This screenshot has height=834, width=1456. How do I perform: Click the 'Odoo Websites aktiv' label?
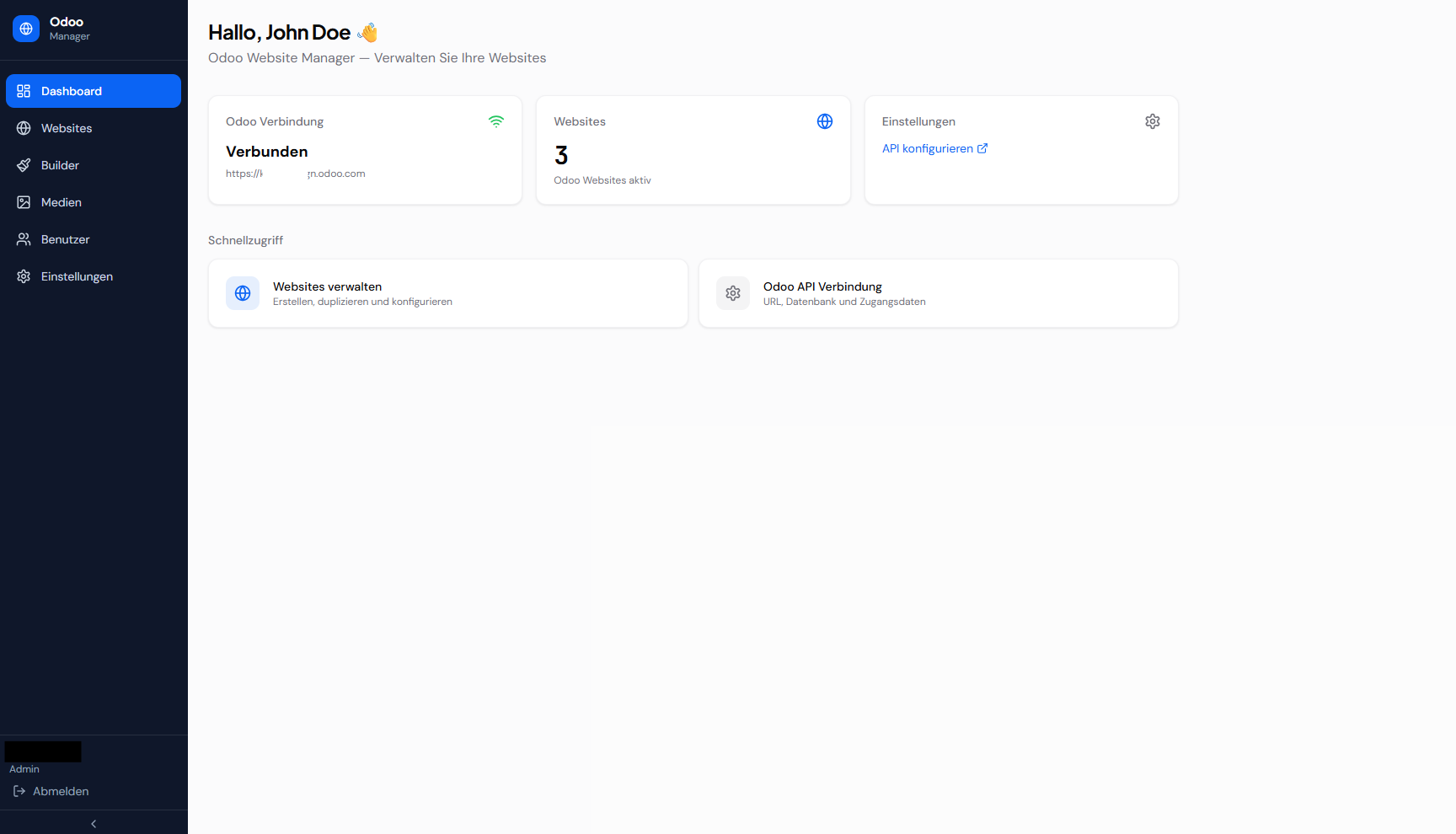pos(602,180)
